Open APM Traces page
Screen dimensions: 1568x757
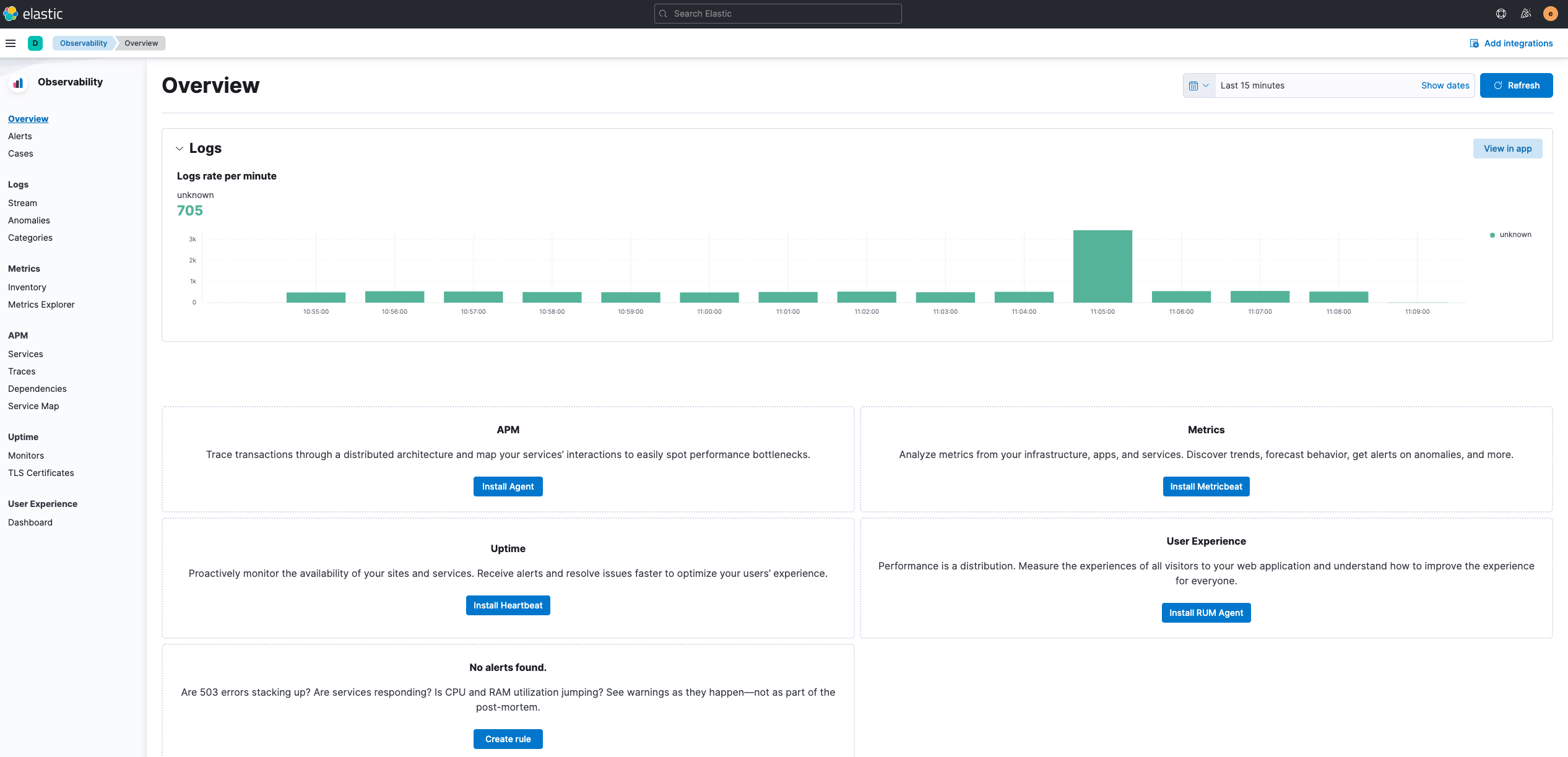pos(22,371)
